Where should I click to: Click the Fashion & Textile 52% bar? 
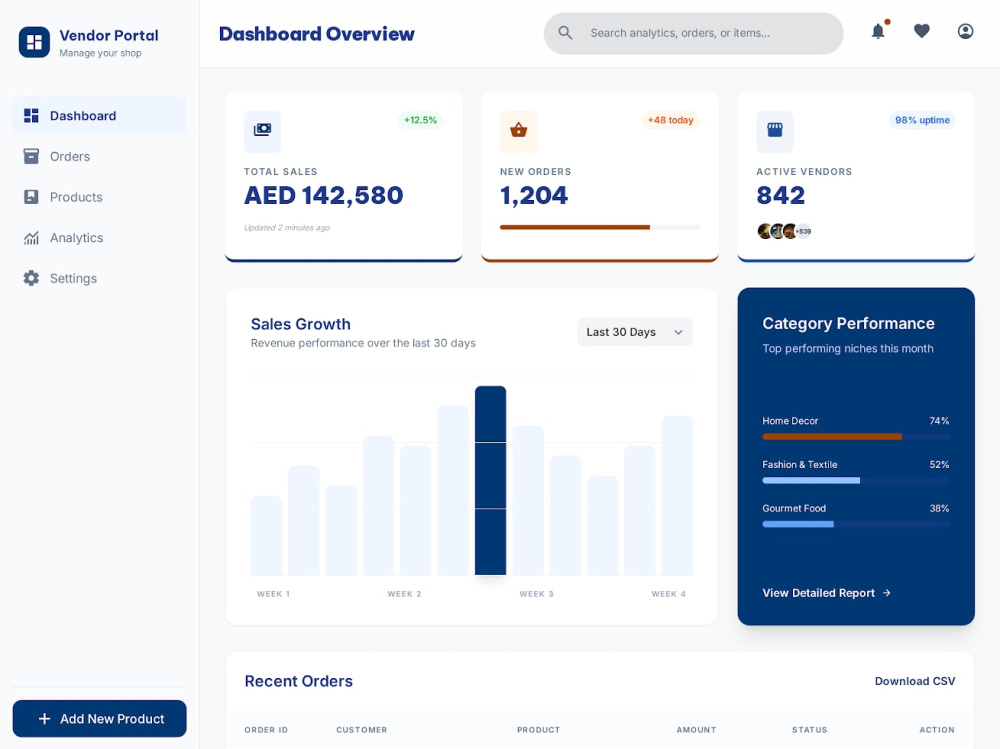(855, 480)
